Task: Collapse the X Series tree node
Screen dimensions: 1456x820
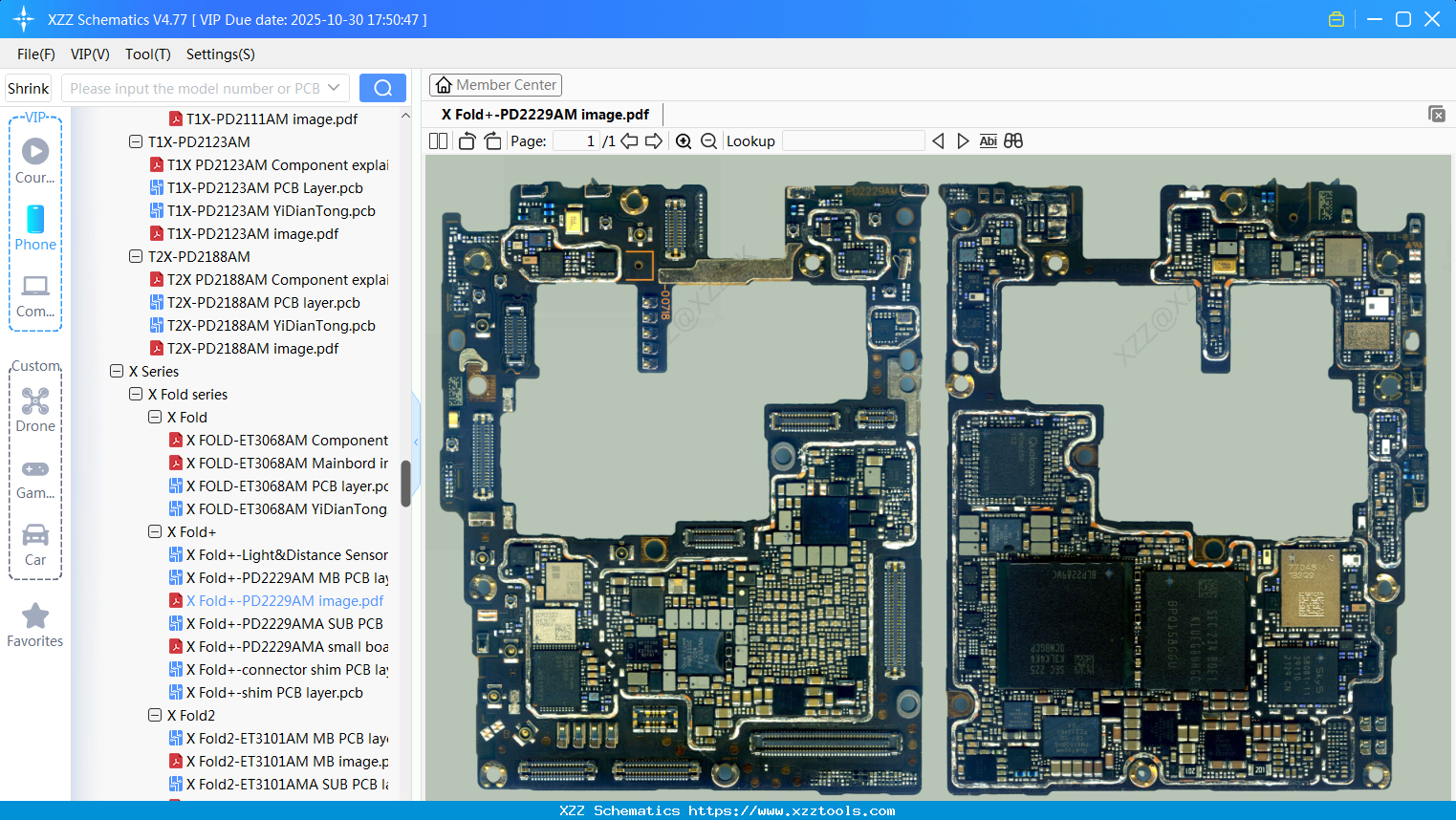Action: pyautogui.click(x=116, y=371)
